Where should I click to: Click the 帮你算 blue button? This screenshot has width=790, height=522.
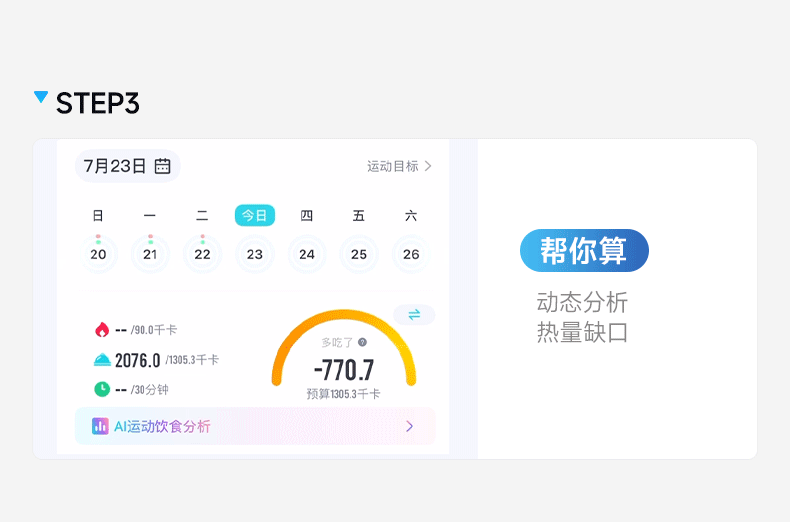[584, 251]
